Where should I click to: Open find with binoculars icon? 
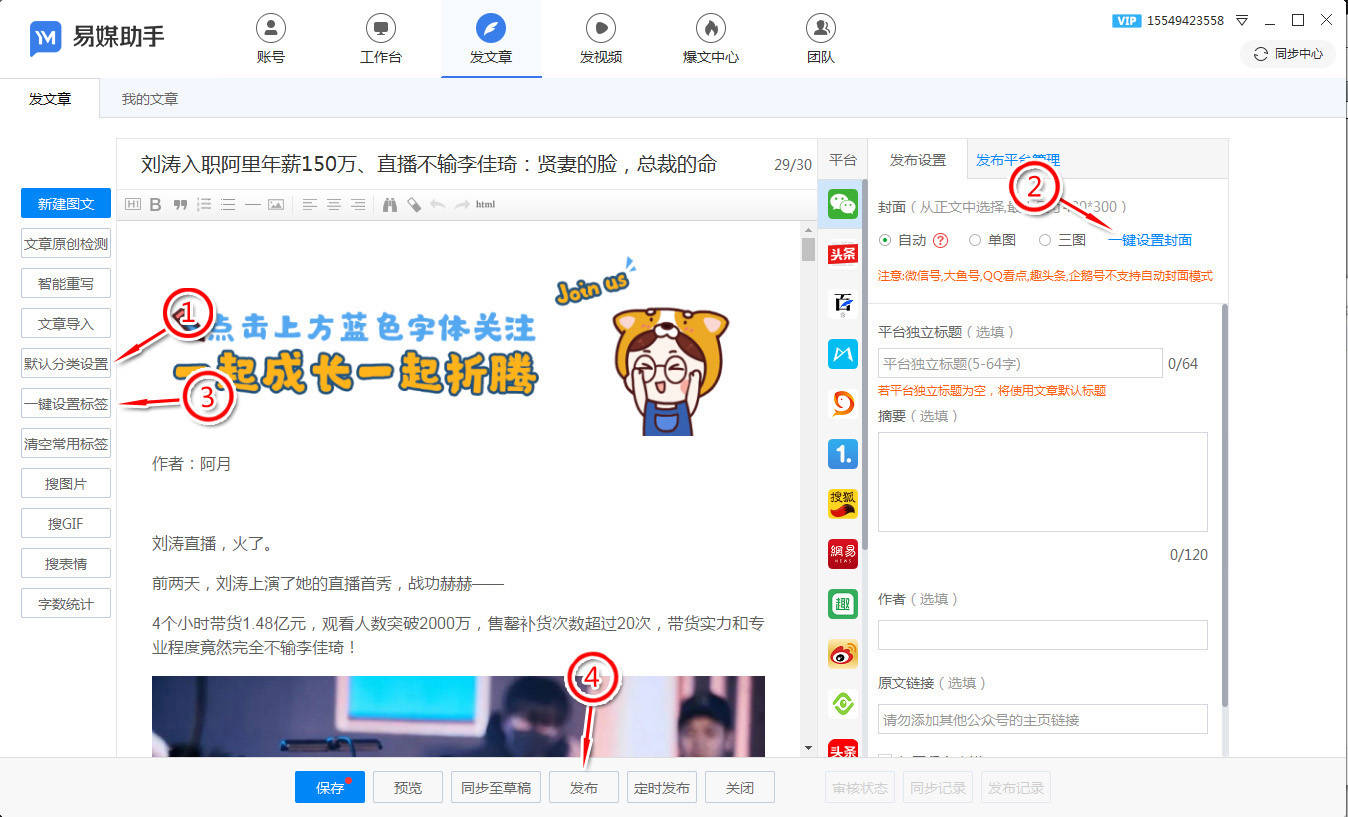click(390, 204)
